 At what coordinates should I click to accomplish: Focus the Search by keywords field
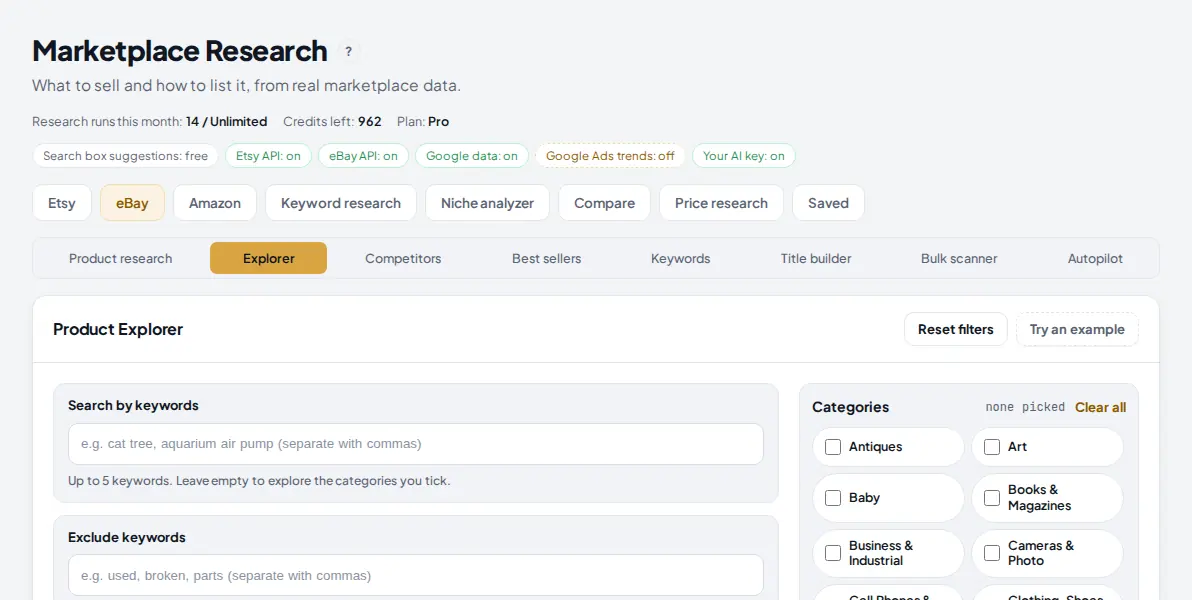pos(416,444)
